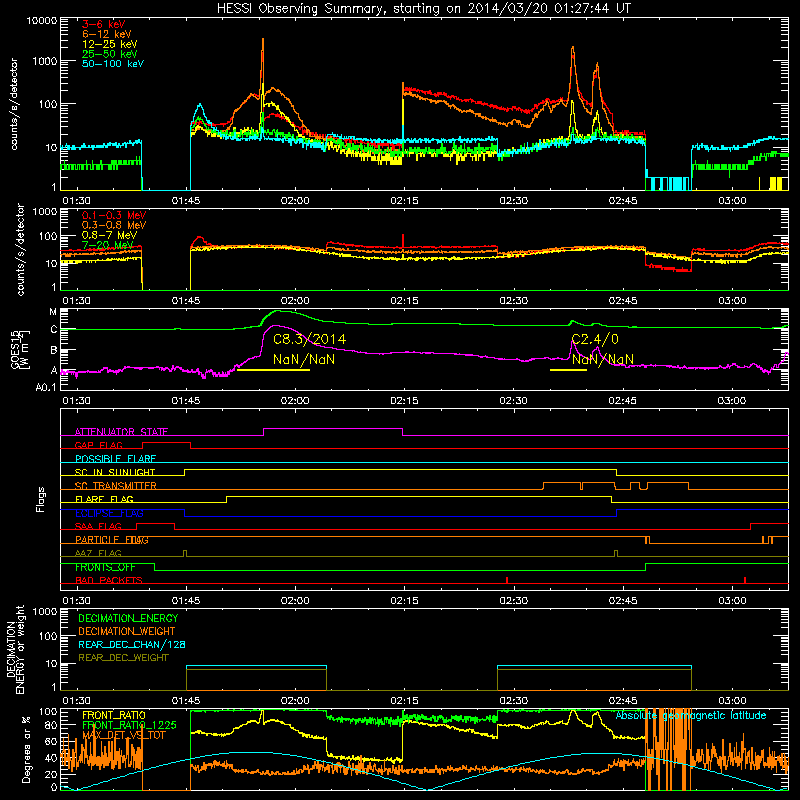This screenshot has width=800, height=800.
Task: Select the SC_TRANSMITTER flag label
Action: pyautogui.click(x=116, y=486)
